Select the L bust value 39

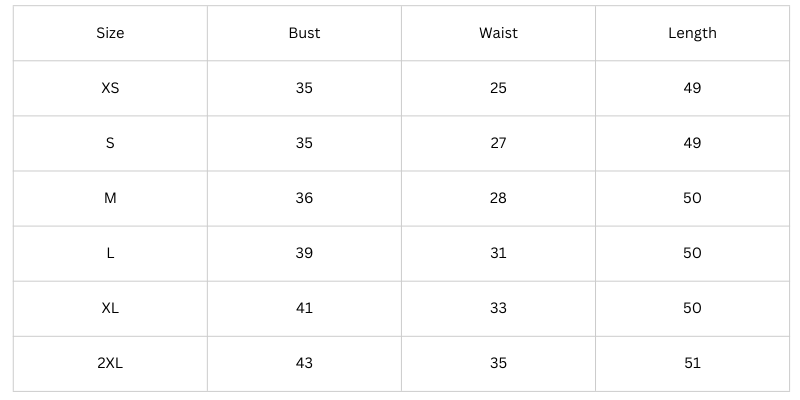(304, 253)
